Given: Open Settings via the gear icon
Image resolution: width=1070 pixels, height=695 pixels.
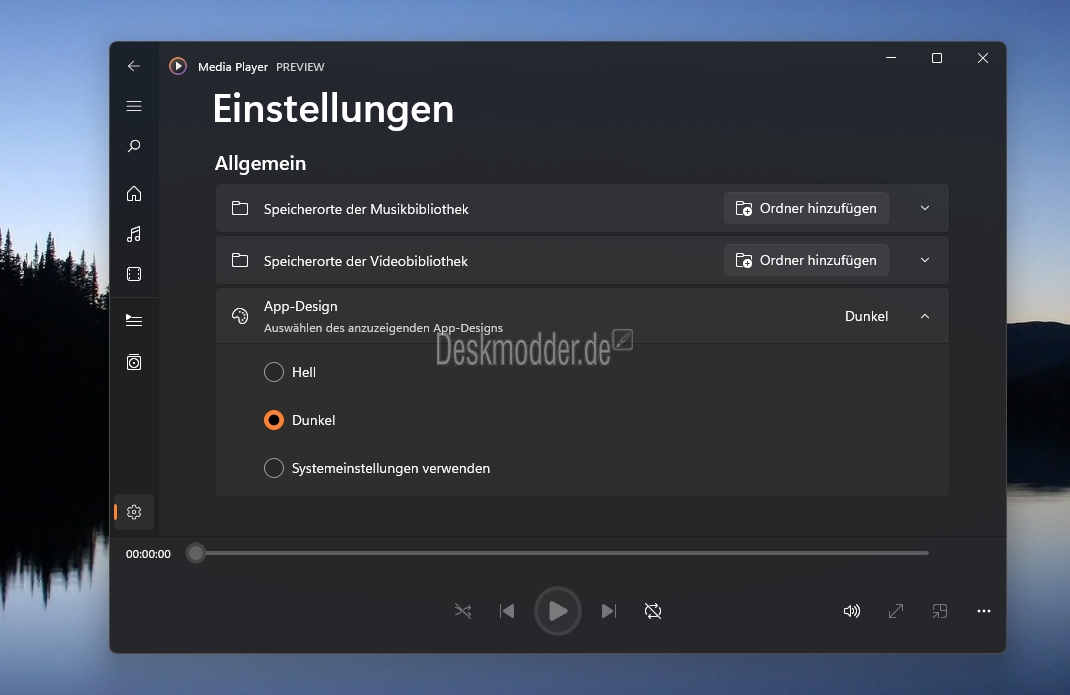Looking at the screenshot, I should (134, 511).
